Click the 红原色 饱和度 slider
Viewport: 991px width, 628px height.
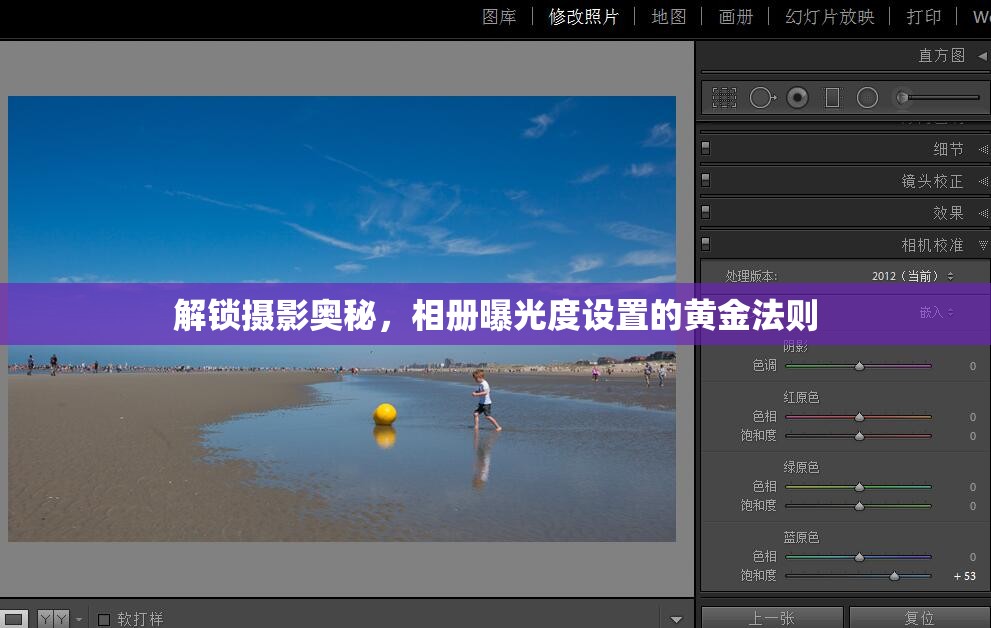tap(858, 436)
